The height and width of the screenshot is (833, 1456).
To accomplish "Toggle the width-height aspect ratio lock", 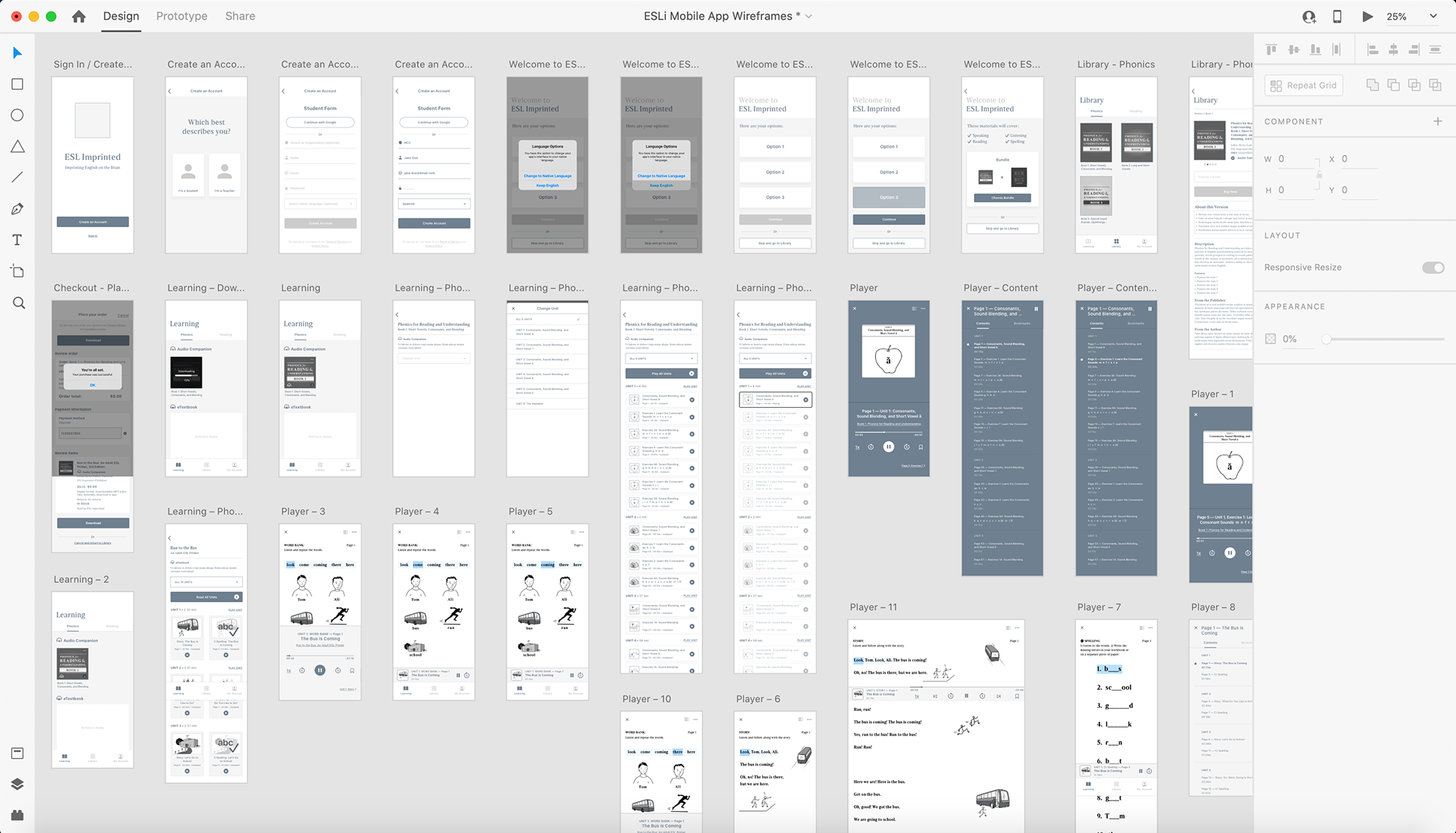I will (1319, 175).
